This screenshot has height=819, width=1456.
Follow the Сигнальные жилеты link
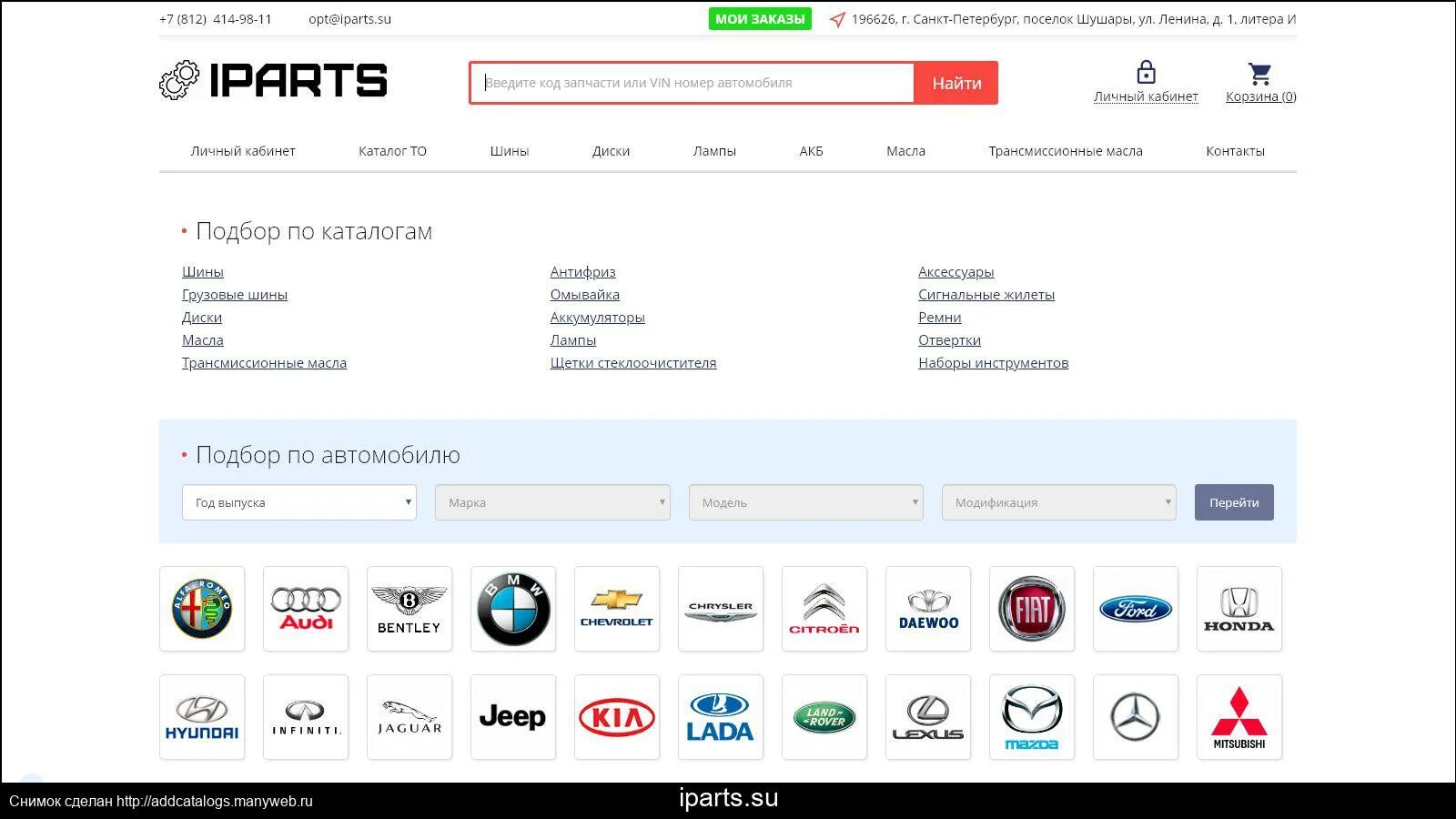tap(986, 295)
